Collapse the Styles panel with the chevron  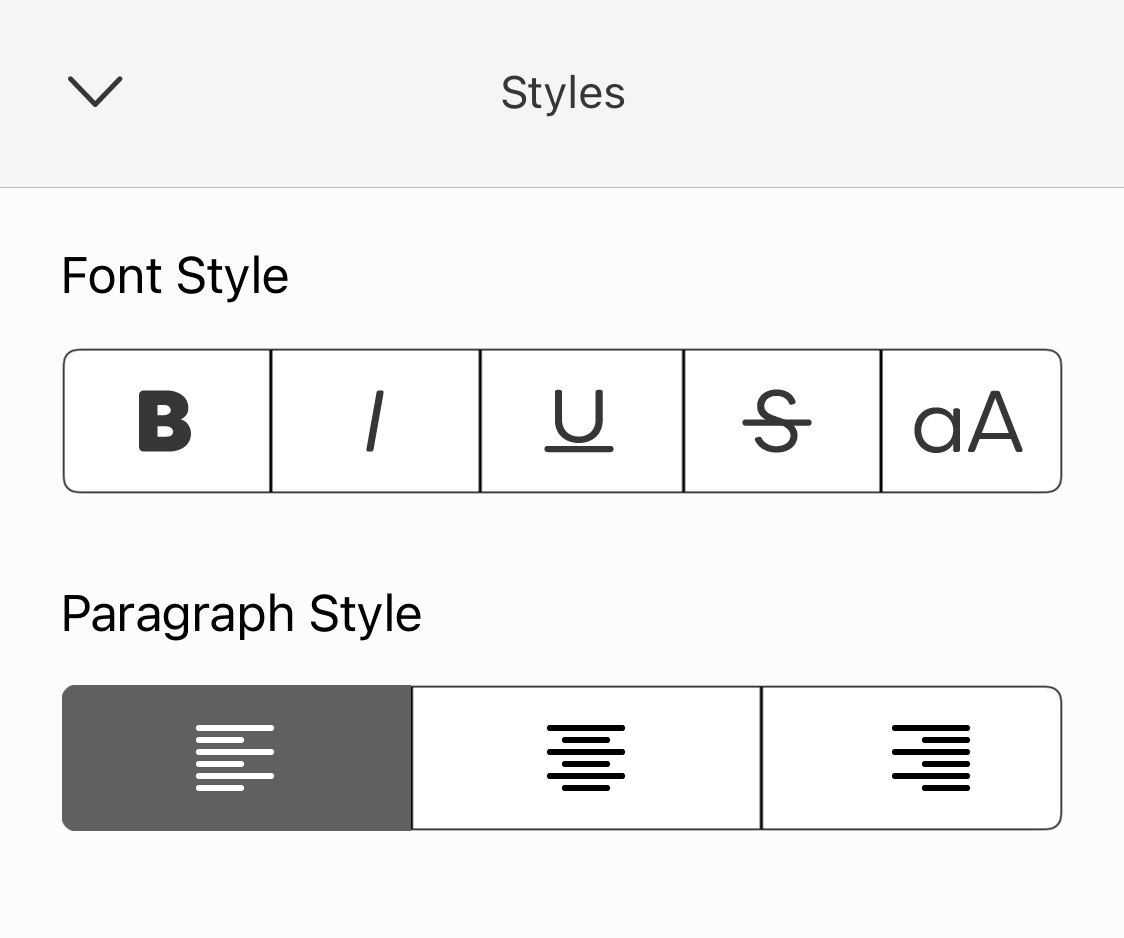coord(95,92)
